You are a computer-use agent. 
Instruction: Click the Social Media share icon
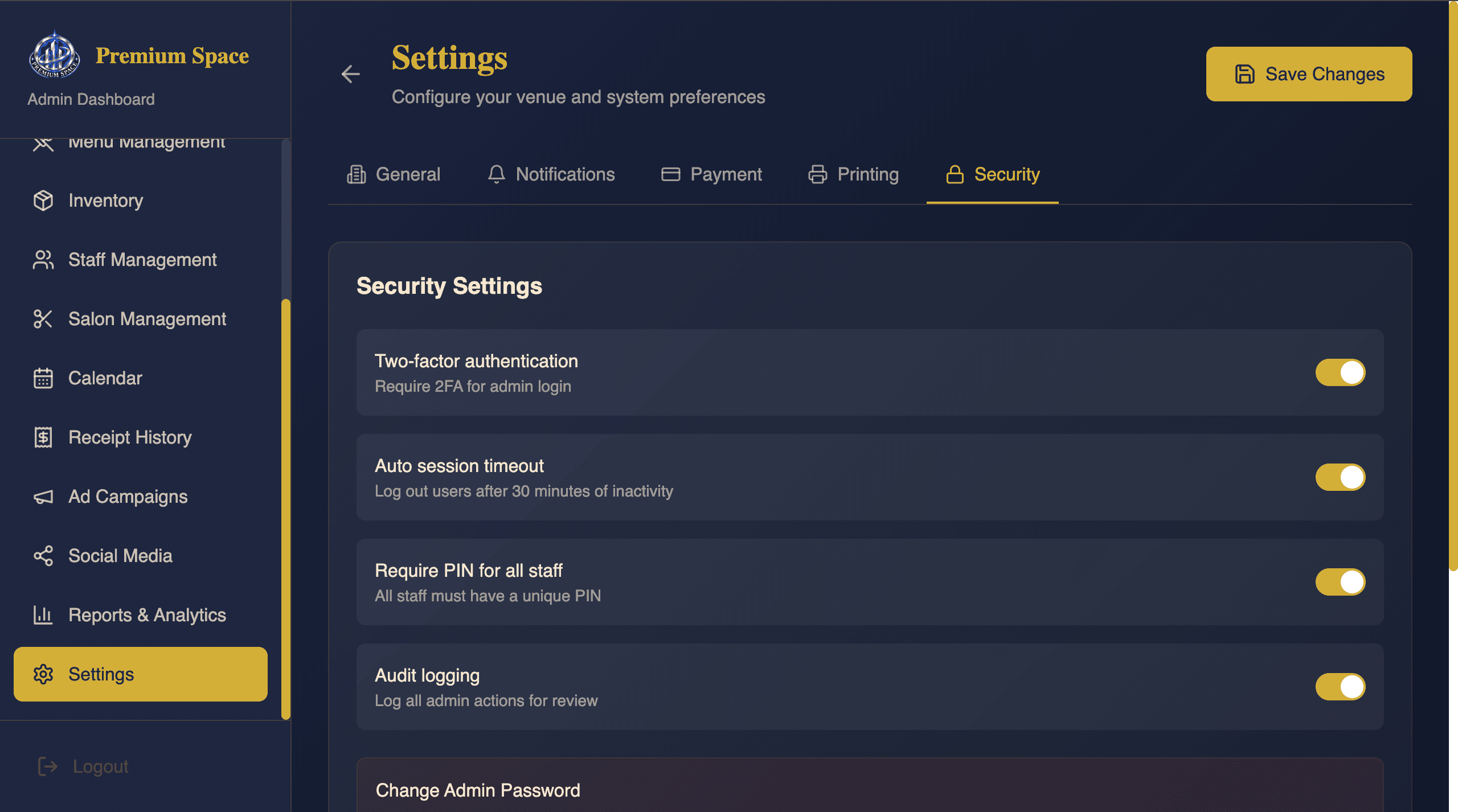click(43, 556)
